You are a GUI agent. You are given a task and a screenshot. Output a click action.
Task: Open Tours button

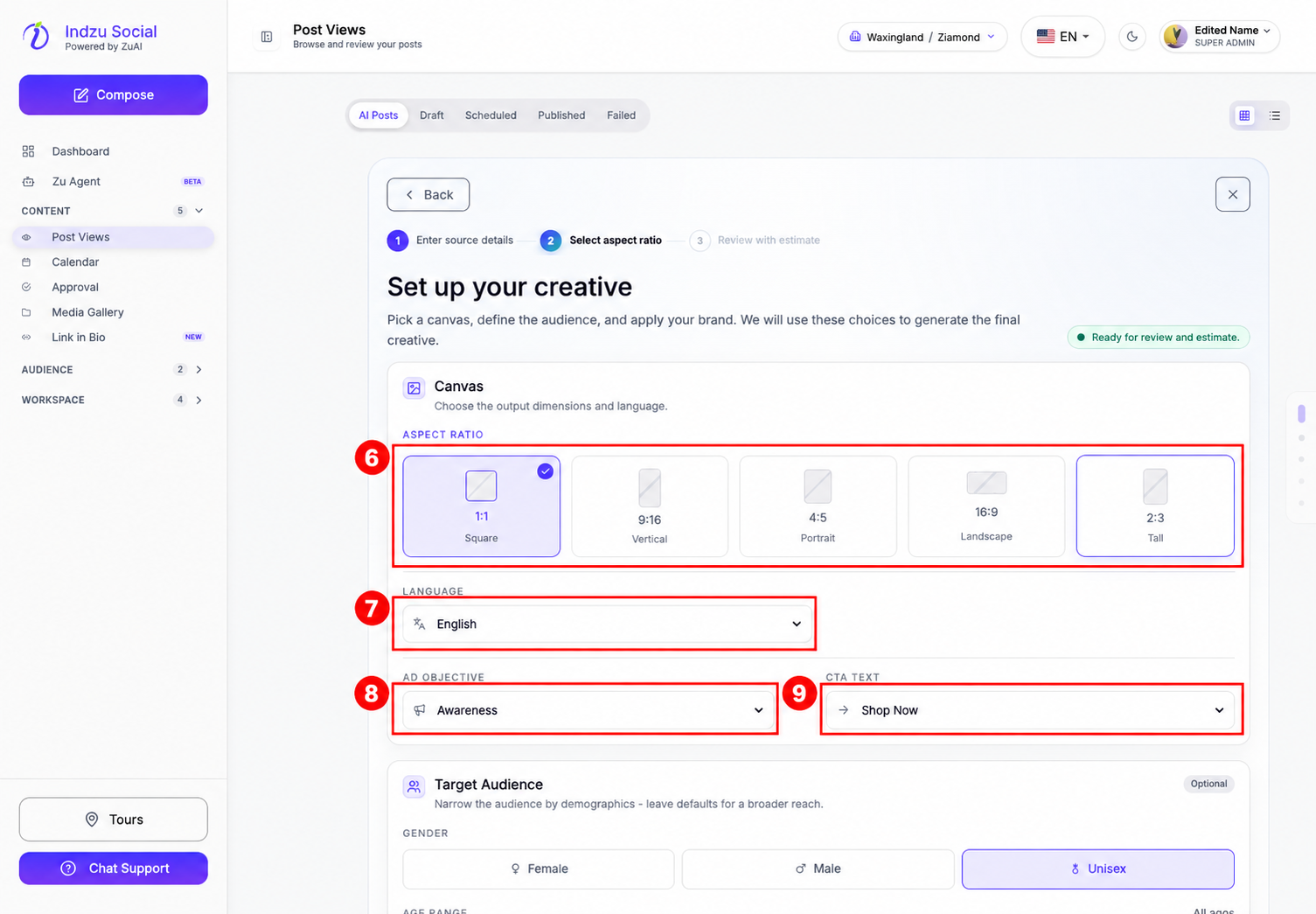114,820
